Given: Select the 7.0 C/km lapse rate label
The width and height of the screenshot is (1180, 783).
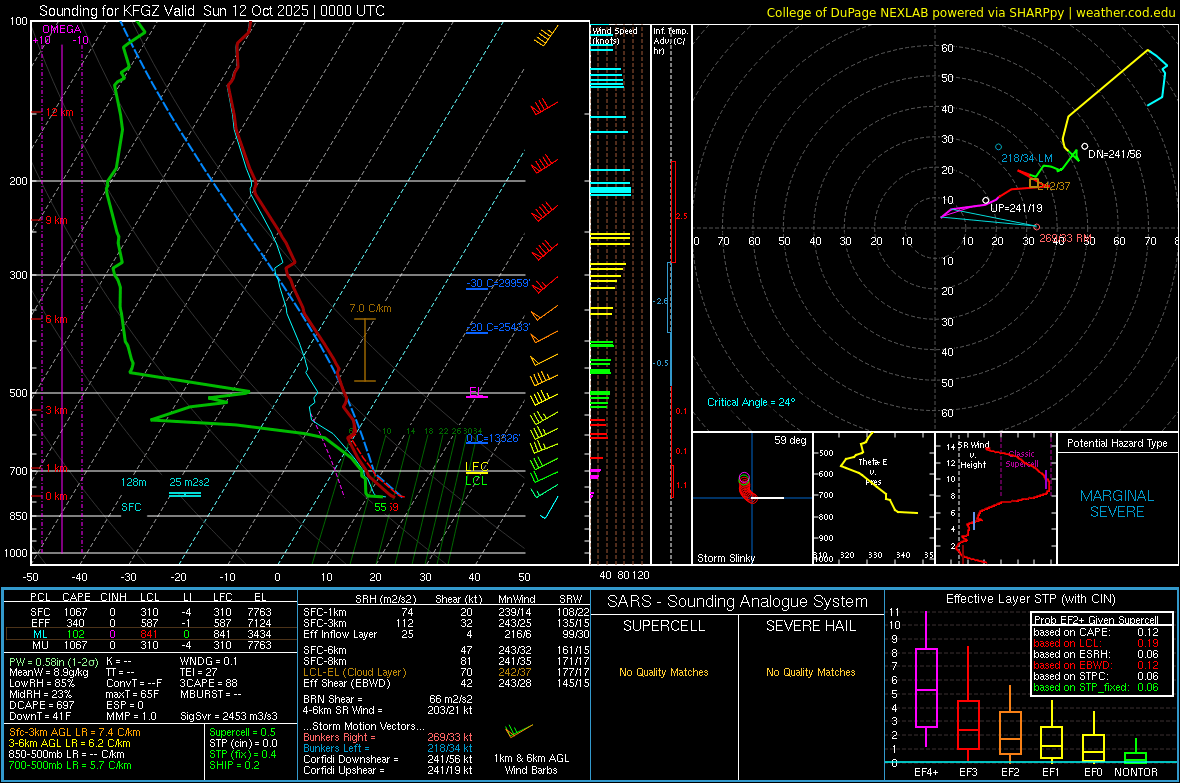Looking at the screenshot, I should pos(370,308).
